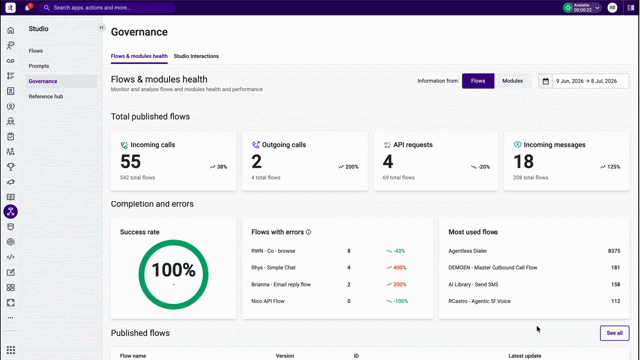Click the See all button

[x=614, y=333]
